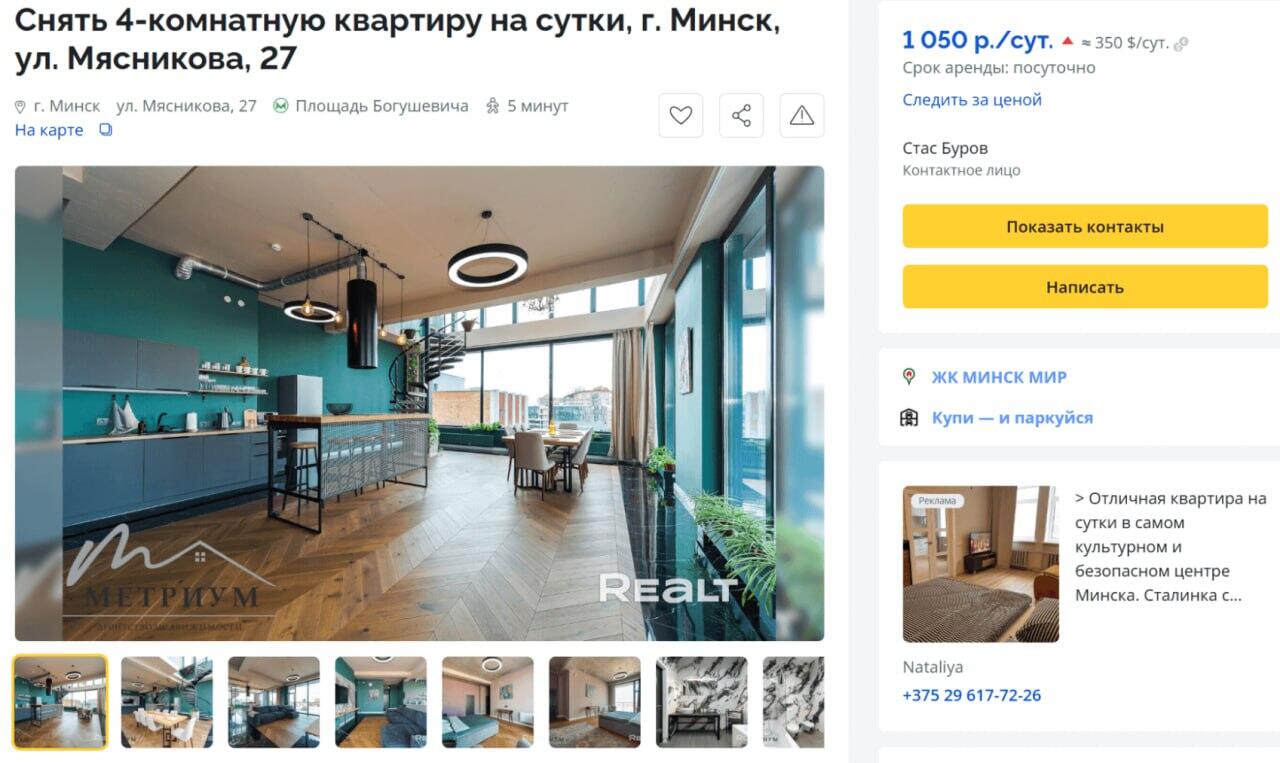Open the Купи — и паркуйся link
The width and height of the screenshot is (1280, 763).
pyautogui.click(x=1012, y=418)
